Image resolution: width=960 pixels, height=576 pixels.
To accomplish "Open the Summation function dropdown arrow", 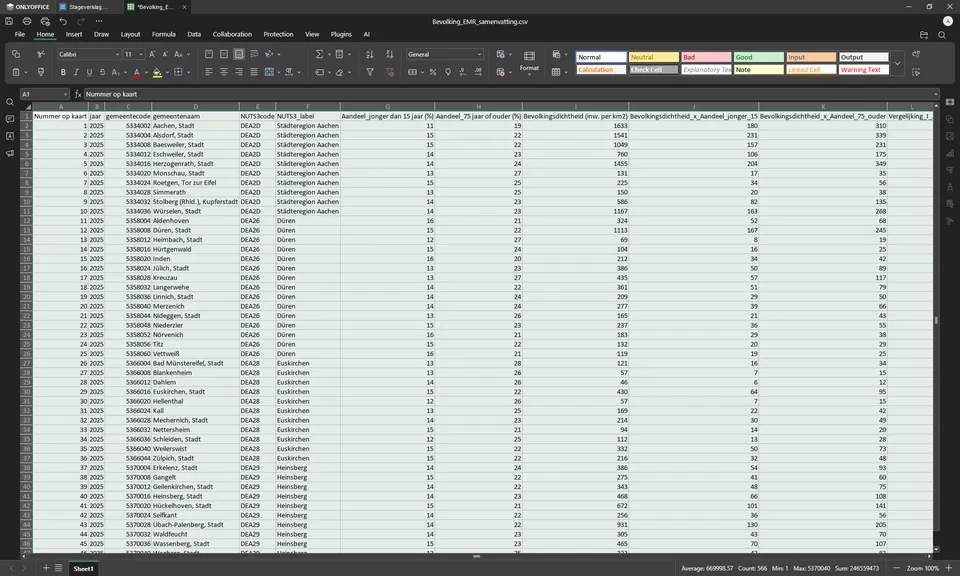I will 329,54.
